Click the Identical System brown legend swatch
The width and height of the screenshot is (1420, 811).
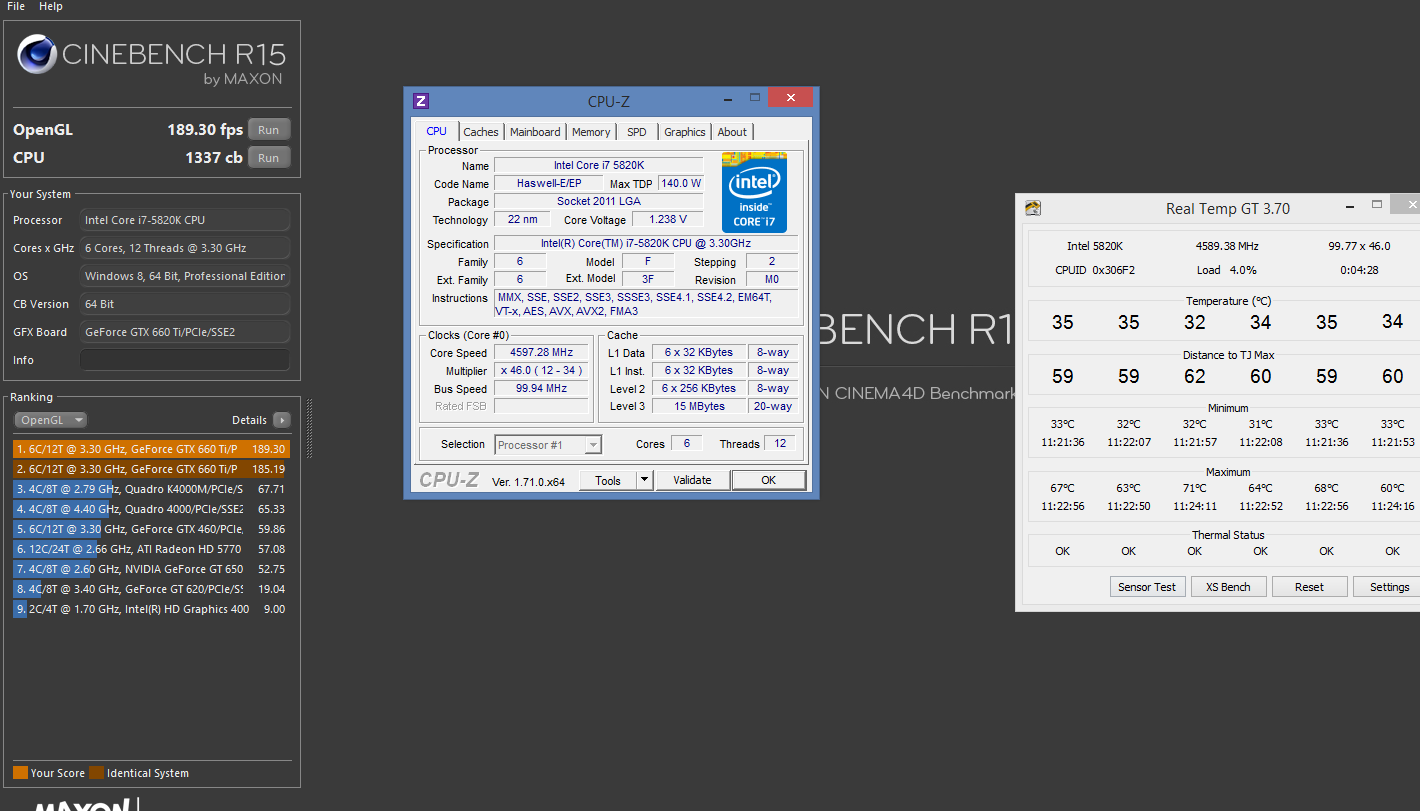coord(96,773)
